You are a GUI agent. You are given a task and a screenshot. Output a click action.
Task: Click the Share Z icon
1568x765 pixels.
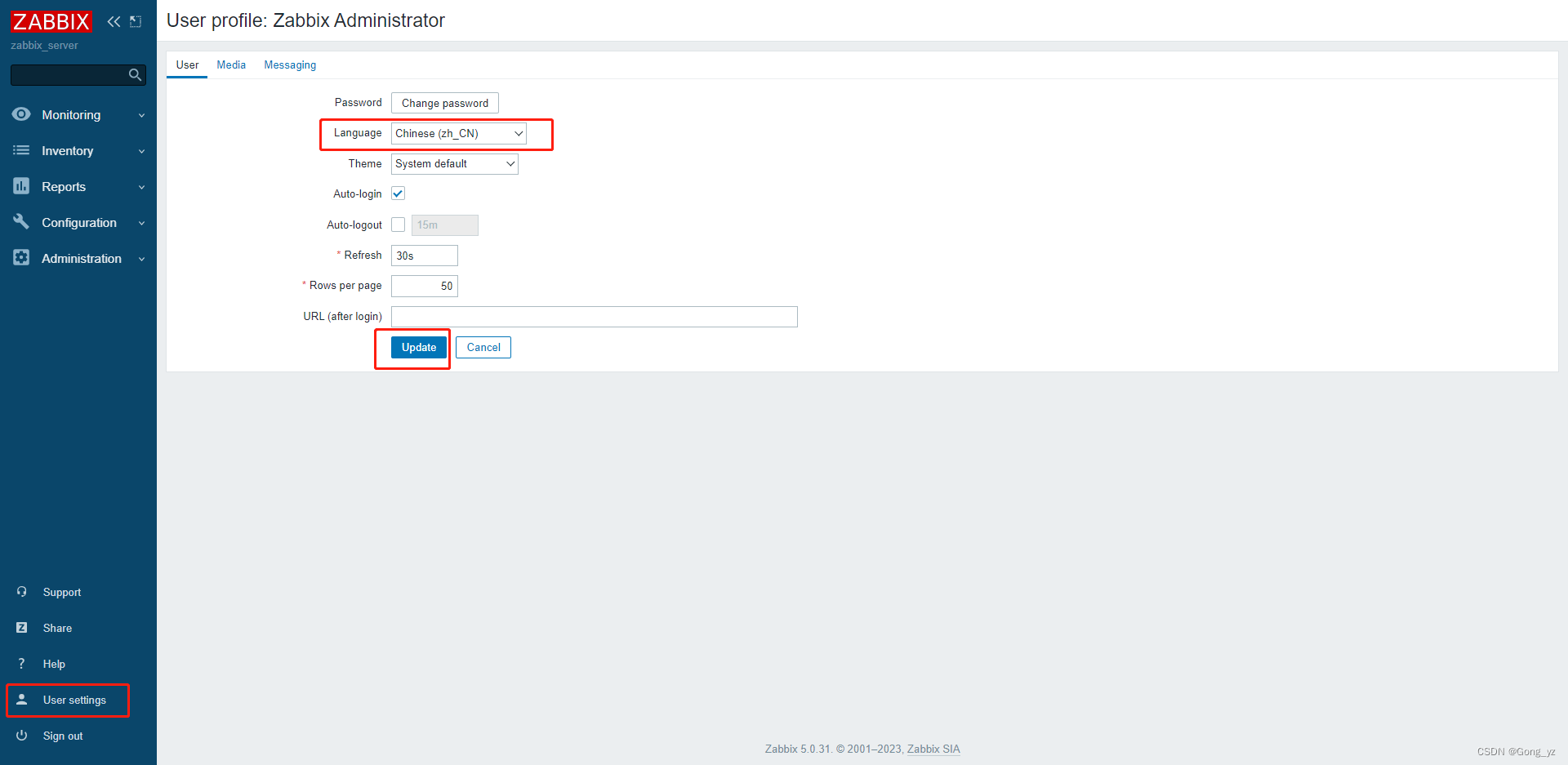[x=22, y=628]
